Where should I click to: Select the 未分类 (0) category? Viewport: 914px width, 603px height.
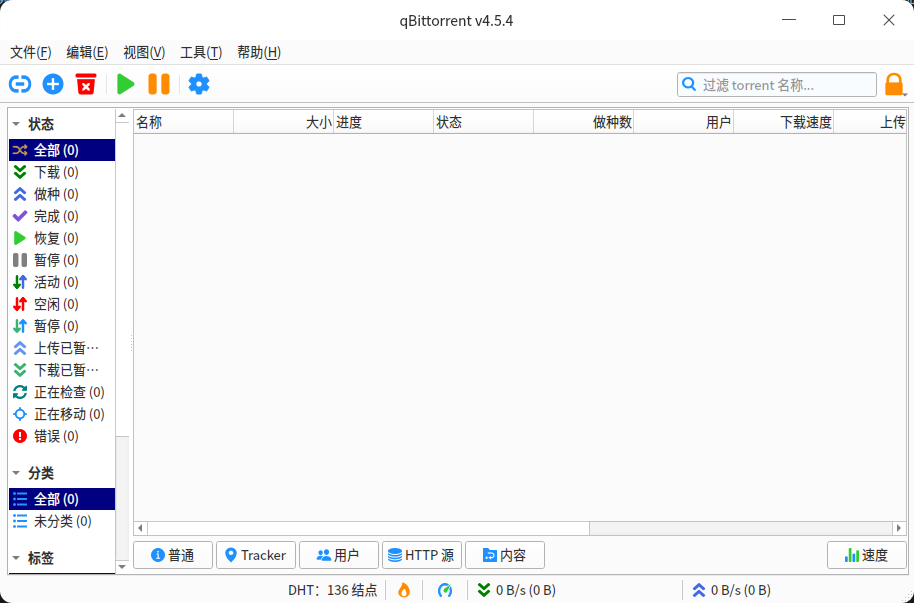(x=62, y=521)
